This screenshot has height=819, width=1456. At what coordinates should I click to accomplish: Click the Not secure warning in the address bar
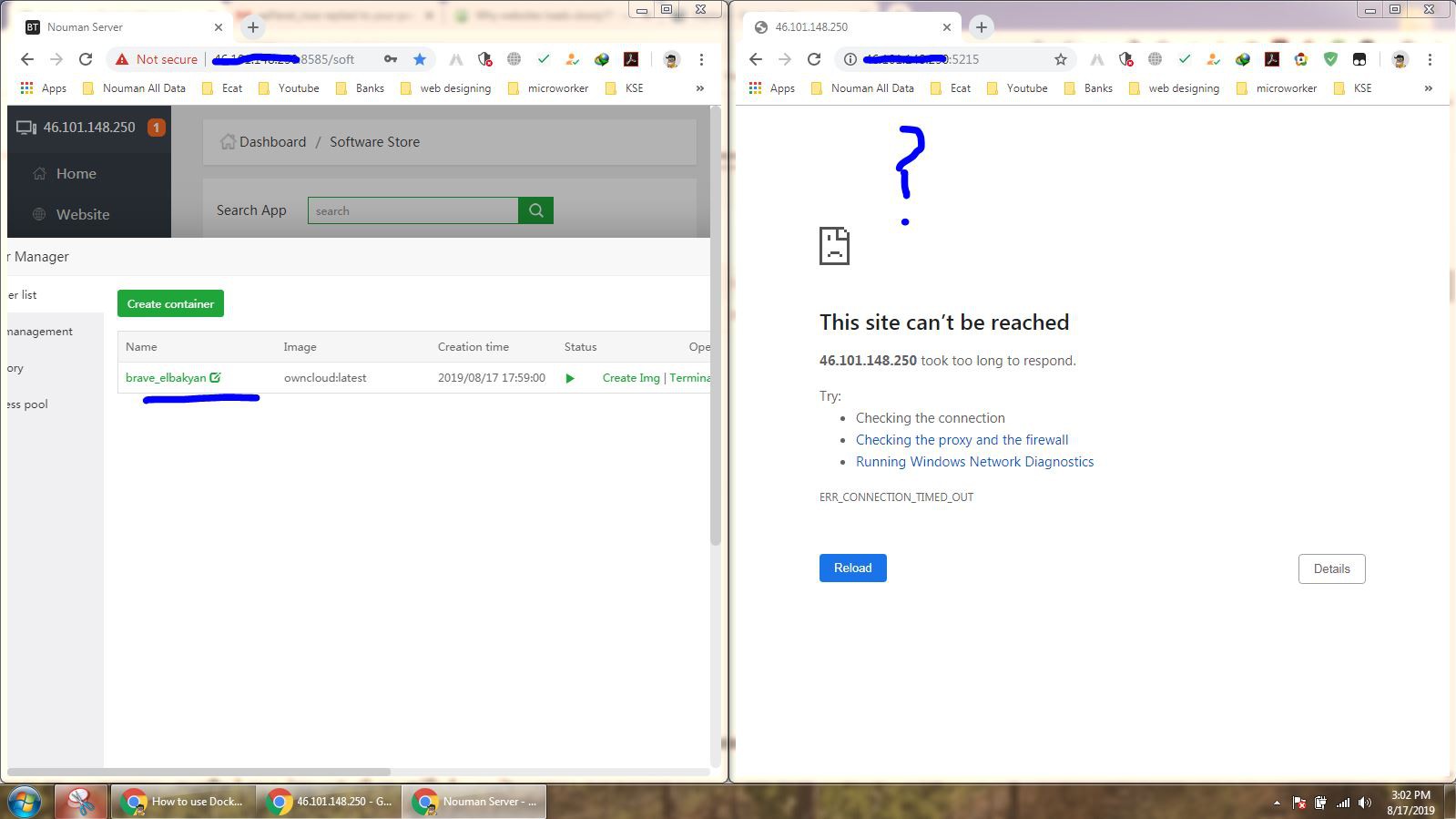coord(157,59)
